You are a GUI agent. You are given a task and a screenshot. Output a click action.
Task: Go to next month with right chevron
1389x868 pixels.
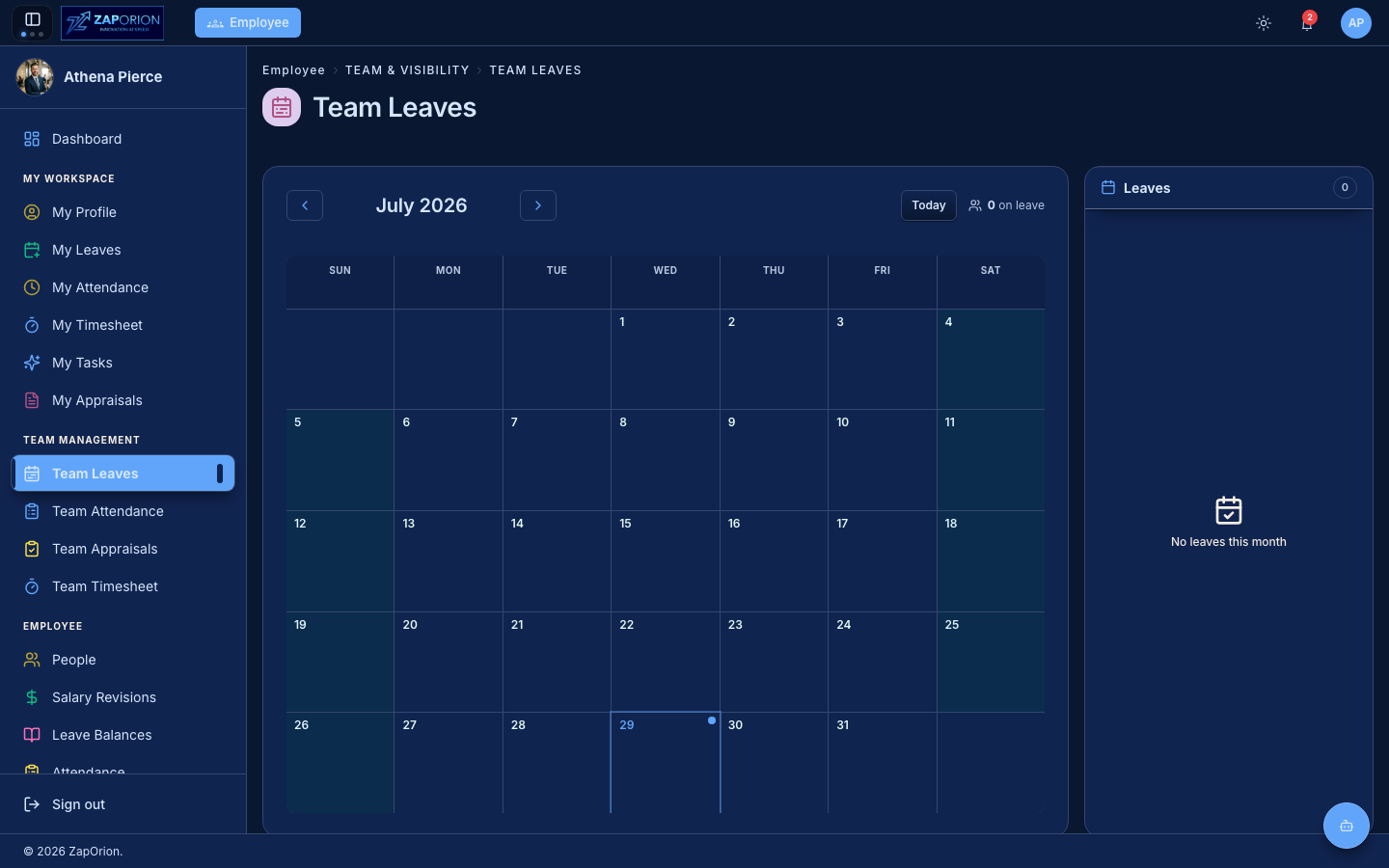click(538, 205)
